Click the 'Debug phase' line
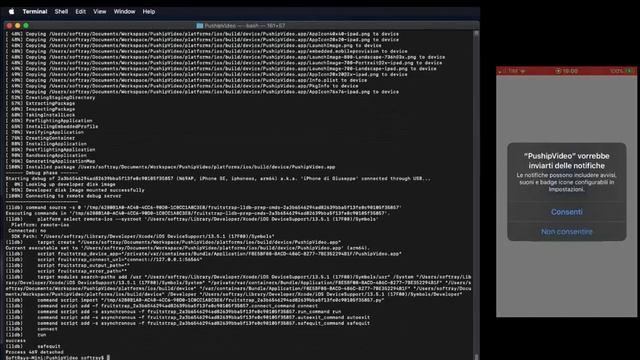Image resolution: width=640 pixels, height=360 pixels. (41, 173)
